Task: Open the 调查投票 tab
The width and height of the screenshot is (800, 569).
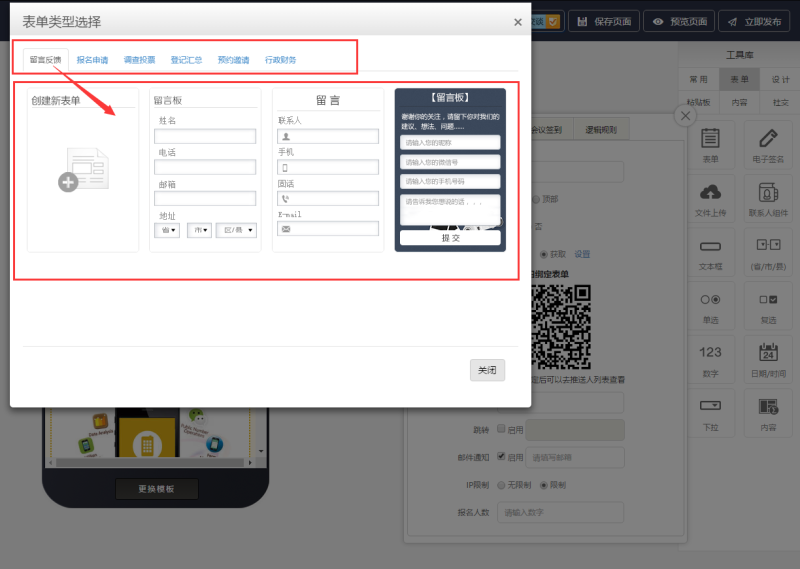Action: click(139, 60)
